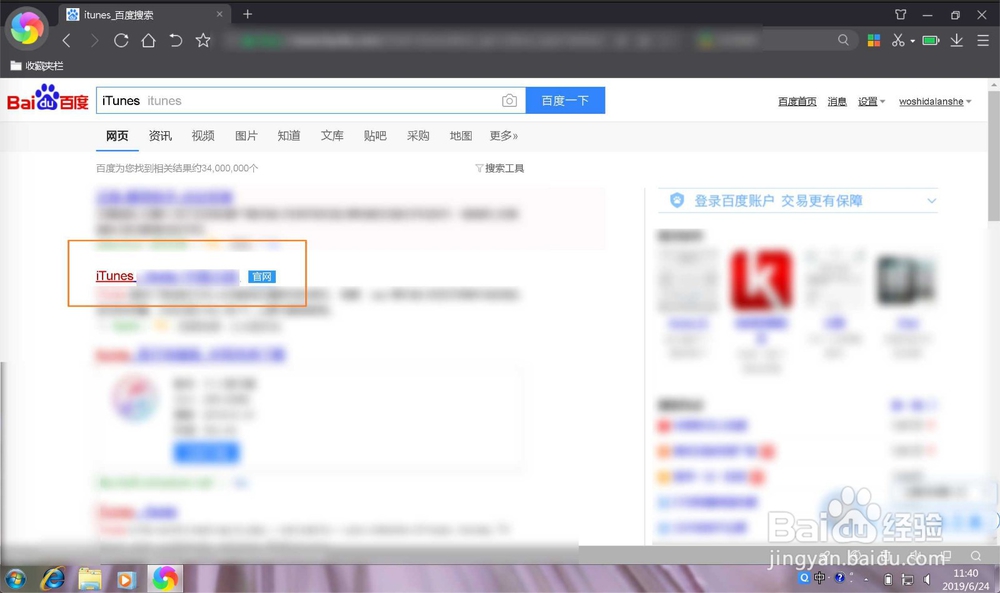Close the itunes_百度搜索 tab
The image size is (1000, 593).
pyautogui.click(x=219, y=14)
